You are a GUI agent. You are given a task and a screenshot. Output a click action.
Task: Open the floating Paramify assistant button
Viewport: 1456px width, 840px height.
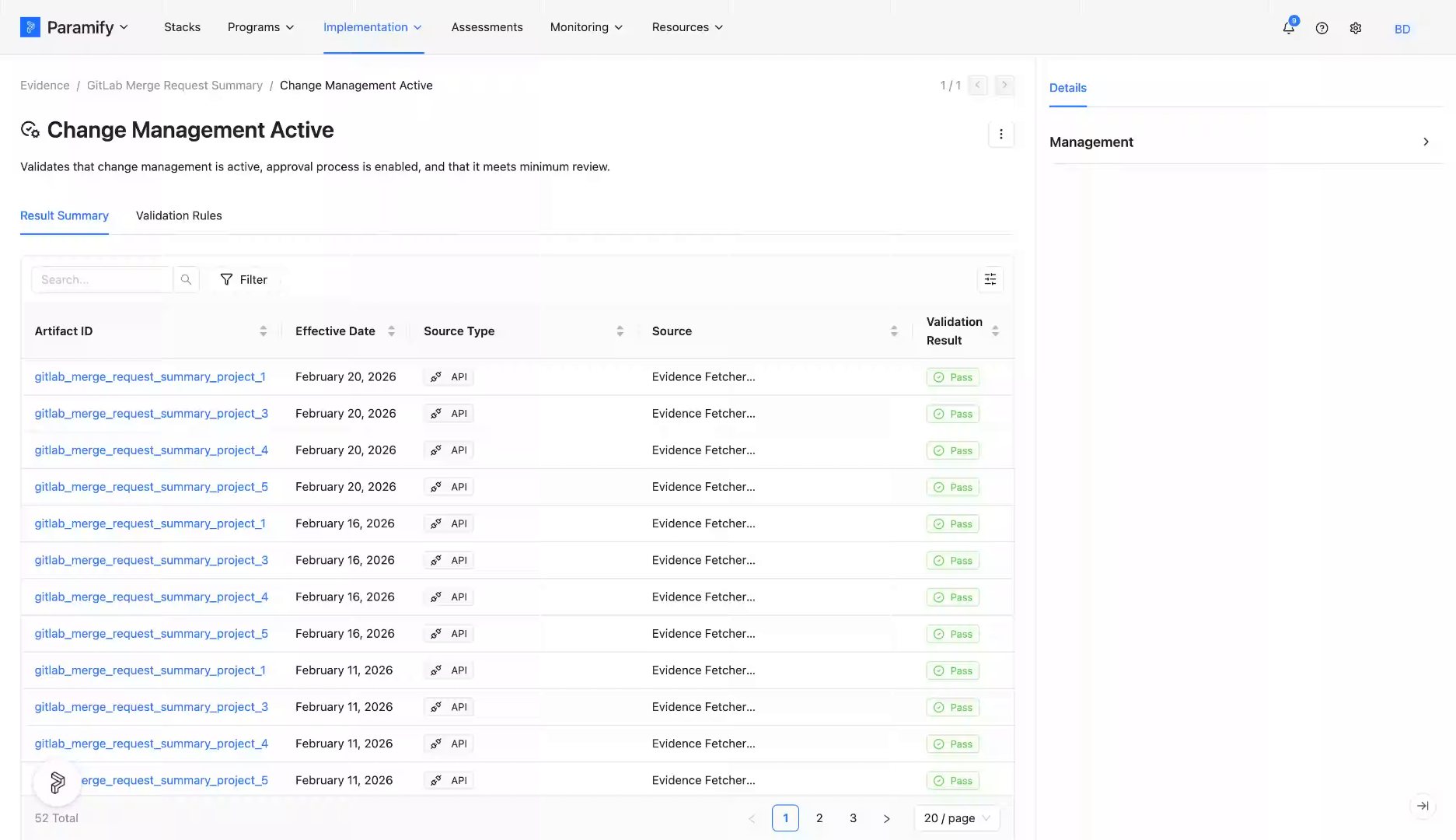tap(58, 782)
